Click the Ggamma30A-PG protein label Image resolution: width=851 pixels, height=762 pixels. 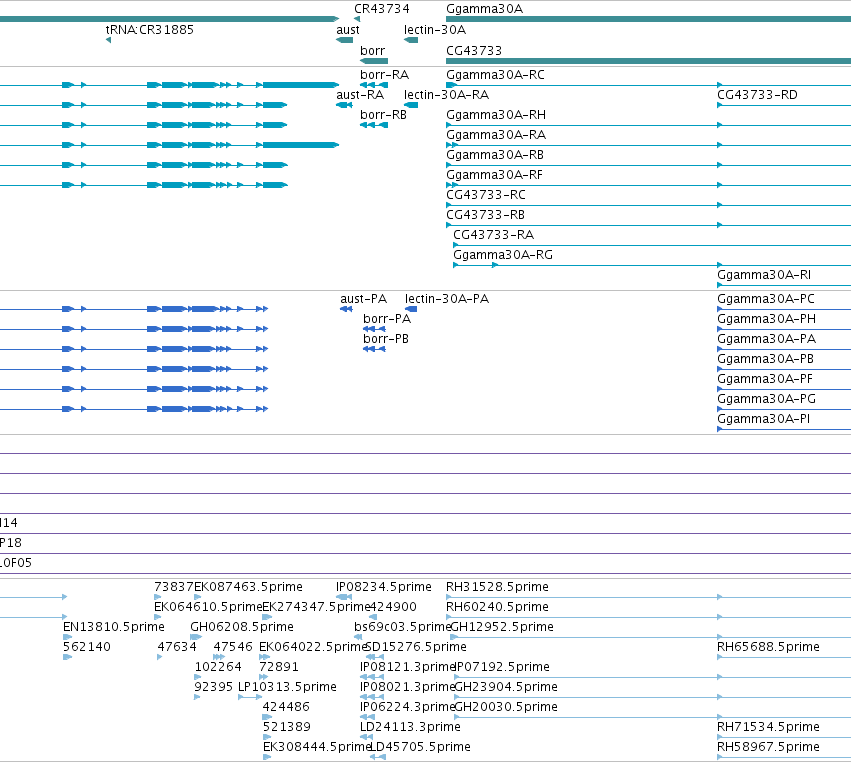pyautogui.click(x=766, y=399)
